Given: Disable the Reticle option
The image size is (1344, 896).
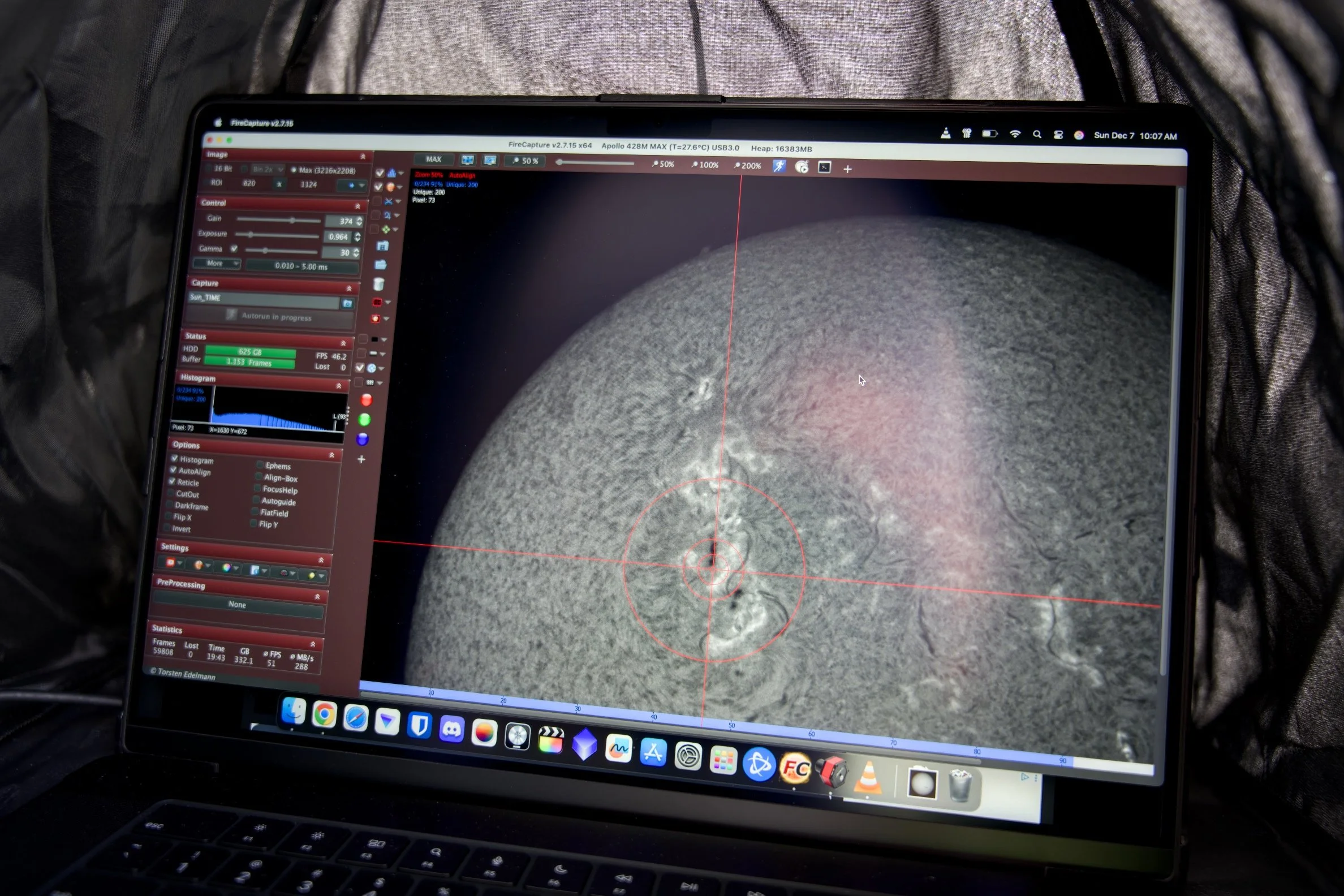Looking at the screenshot, I should (172, 482).
